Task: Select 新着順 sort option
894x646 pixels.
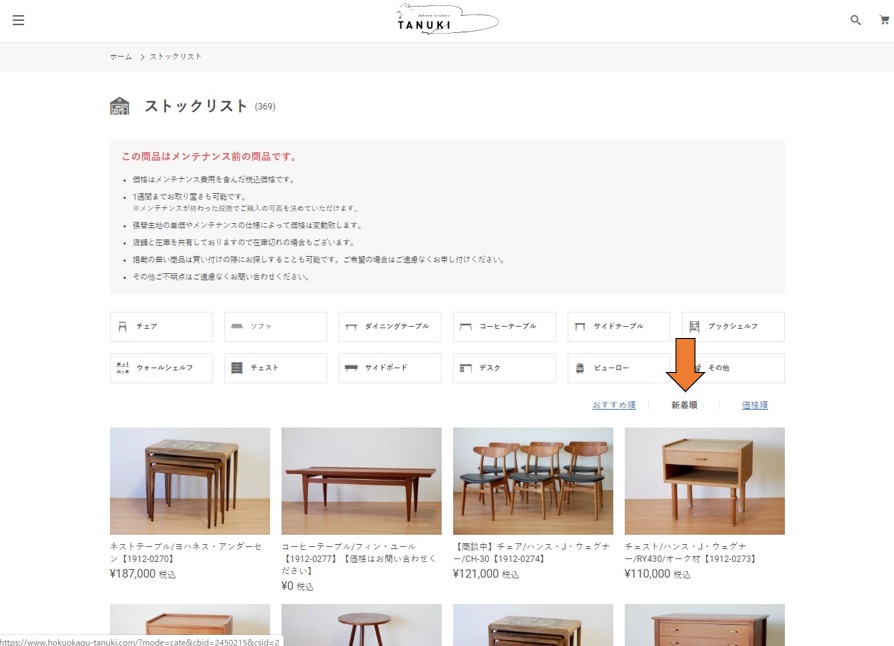Action: (x=684, y=405)
